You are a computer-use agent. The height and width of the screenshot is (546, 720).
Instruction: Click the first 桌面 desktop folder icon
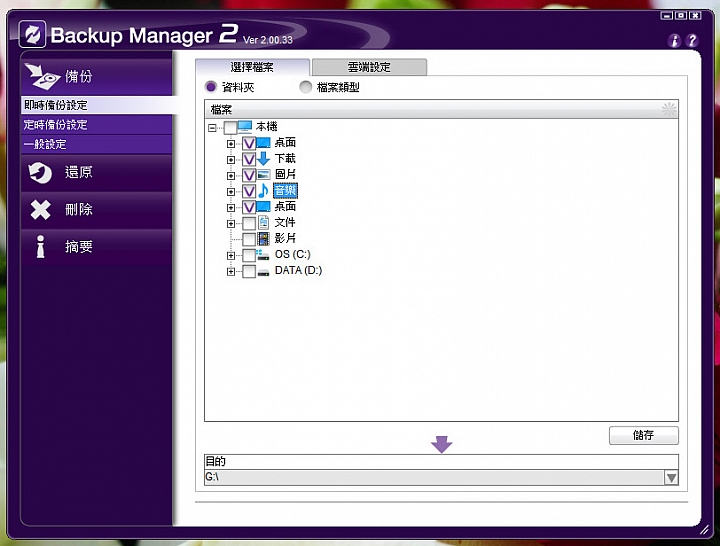point(264,142)
